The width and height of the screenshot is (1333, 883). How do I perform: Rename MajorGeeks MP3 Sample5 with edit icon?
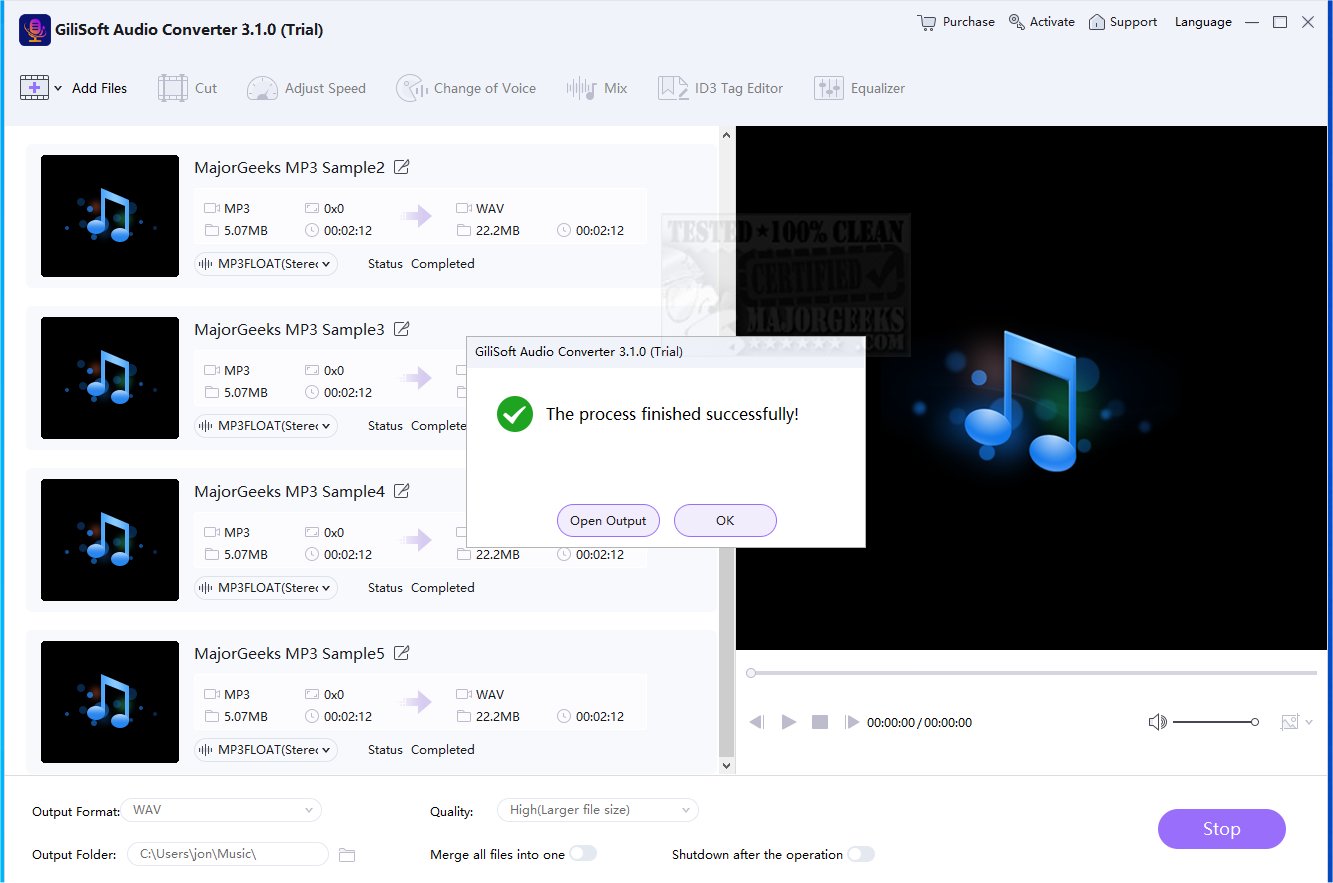point(402,653)
